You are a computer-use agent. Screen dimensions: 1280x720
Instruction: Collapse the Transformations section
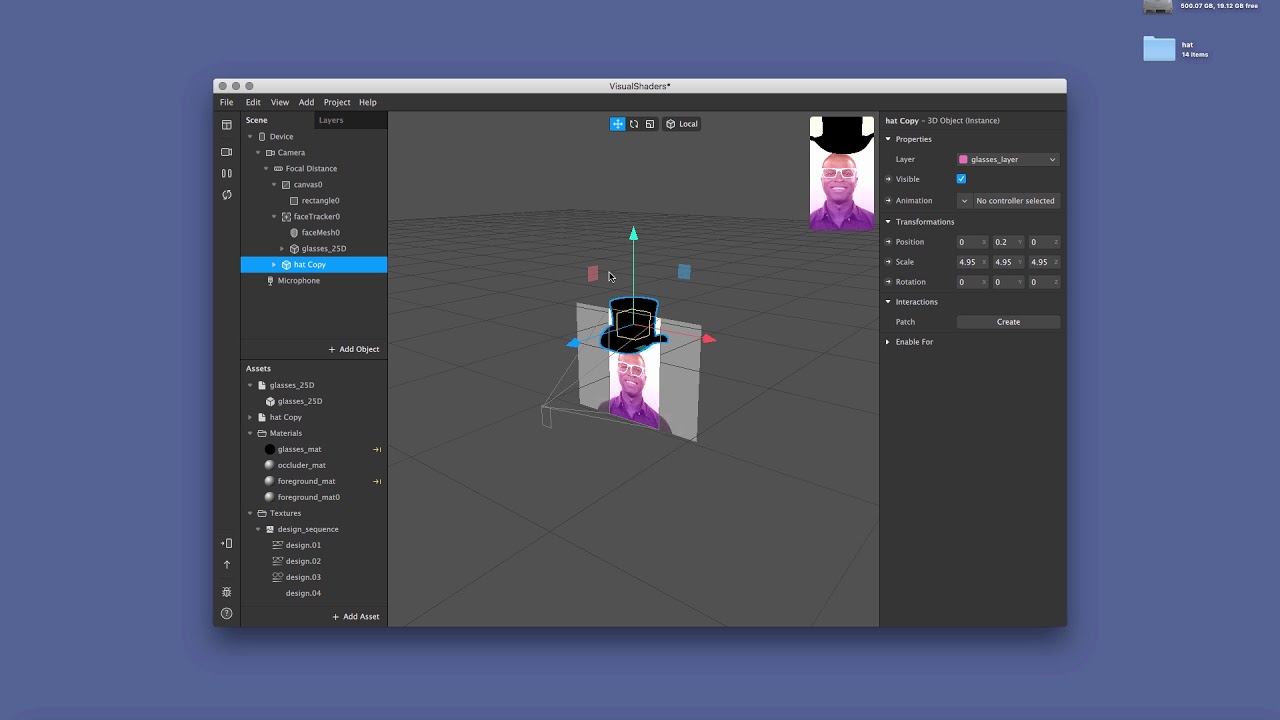tap(888, 222)
